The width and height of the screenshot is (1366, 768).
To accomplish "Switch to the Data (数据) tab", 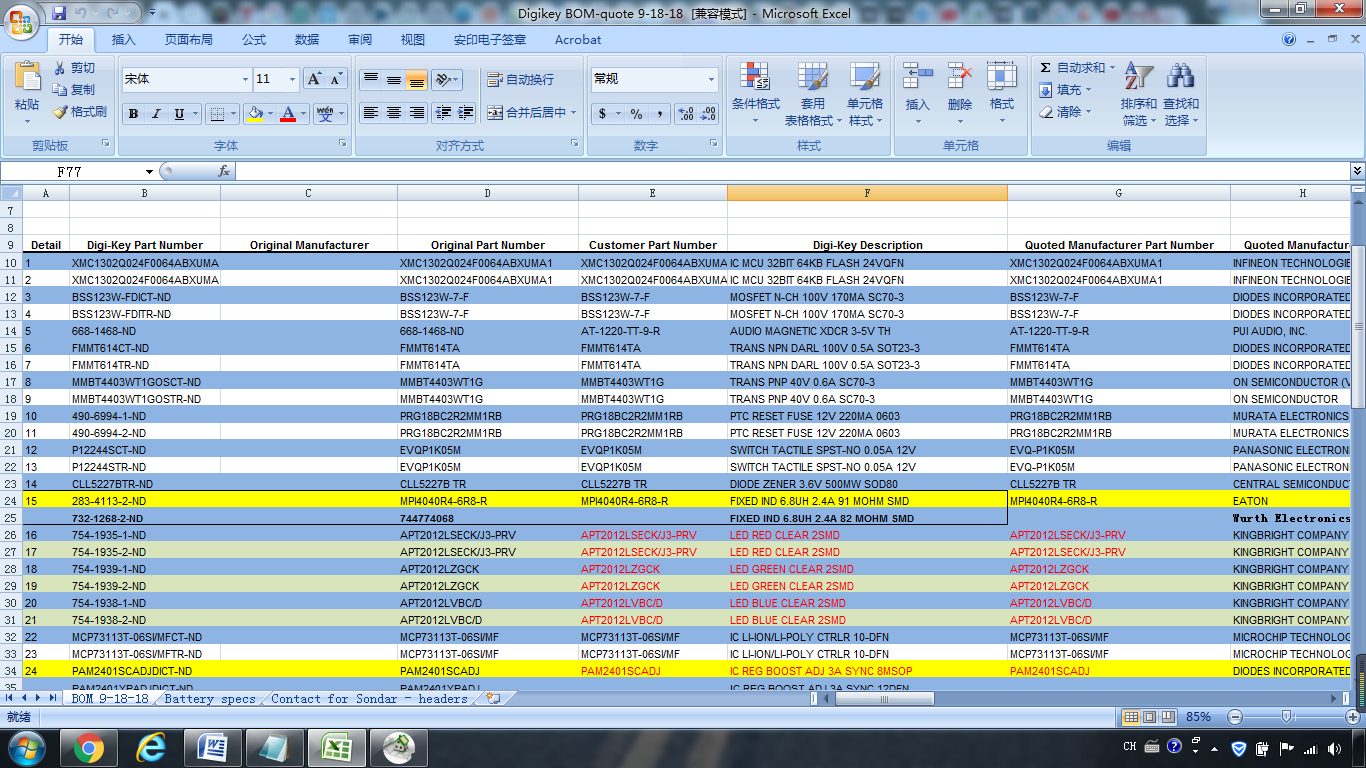I will click(307, 40).
